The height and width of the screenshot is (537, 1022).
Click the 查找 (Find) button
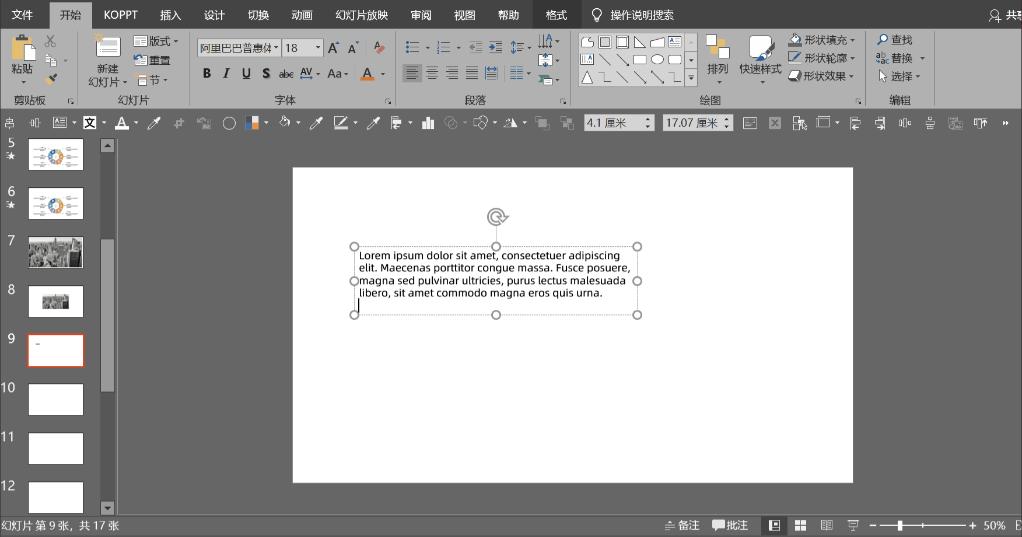click(895, 40)
